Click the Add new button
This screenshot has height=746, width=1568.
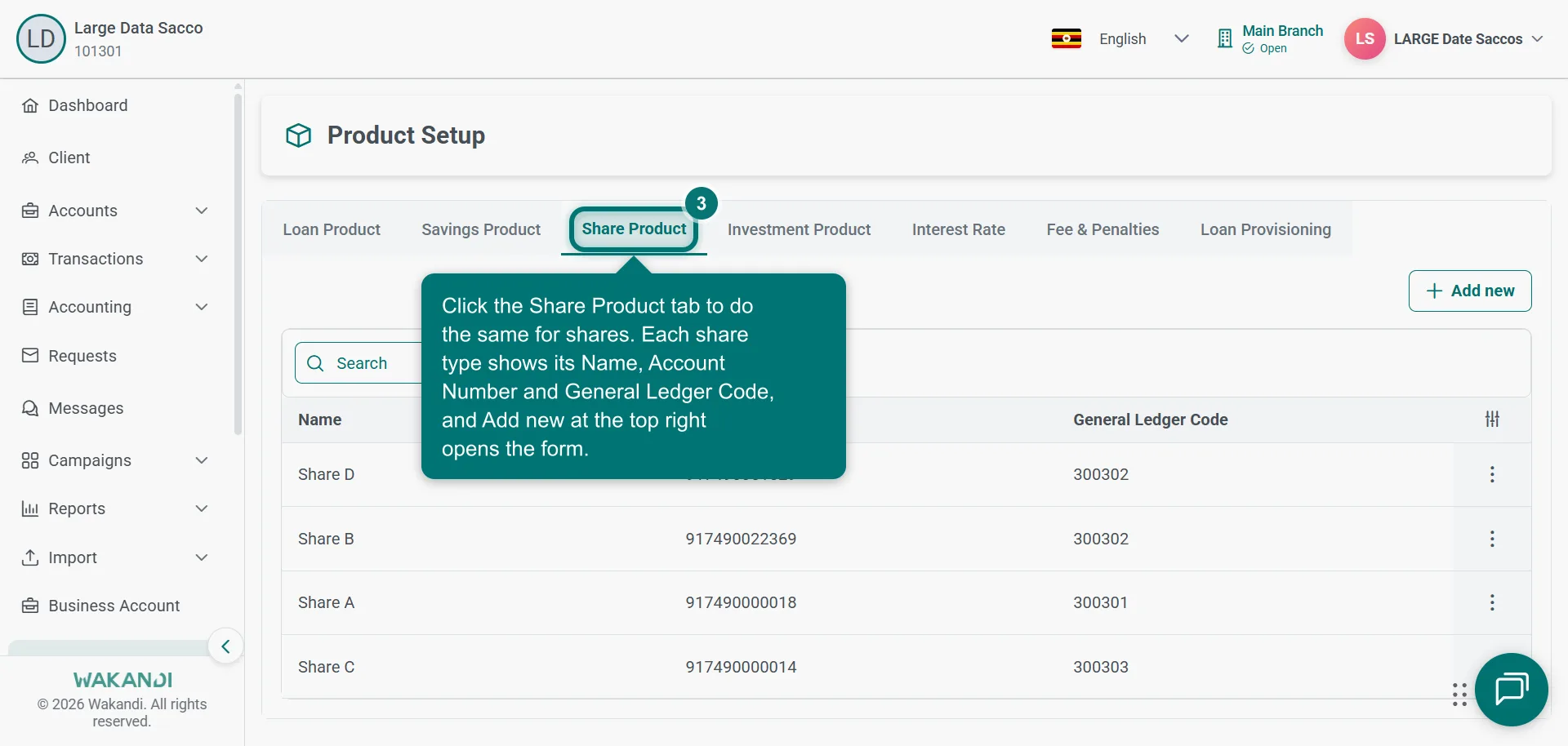[1470, 291]
